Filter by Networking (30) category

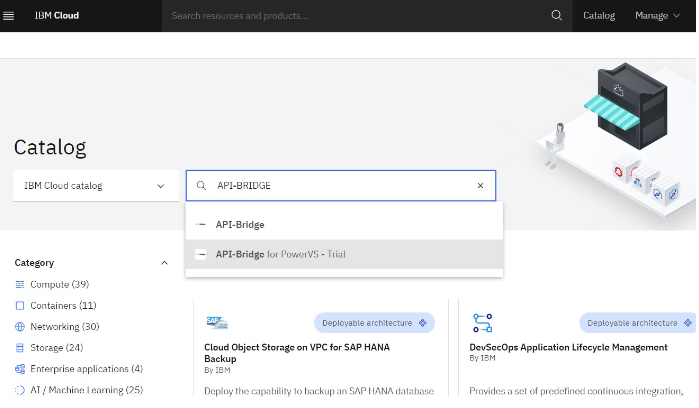65,327
